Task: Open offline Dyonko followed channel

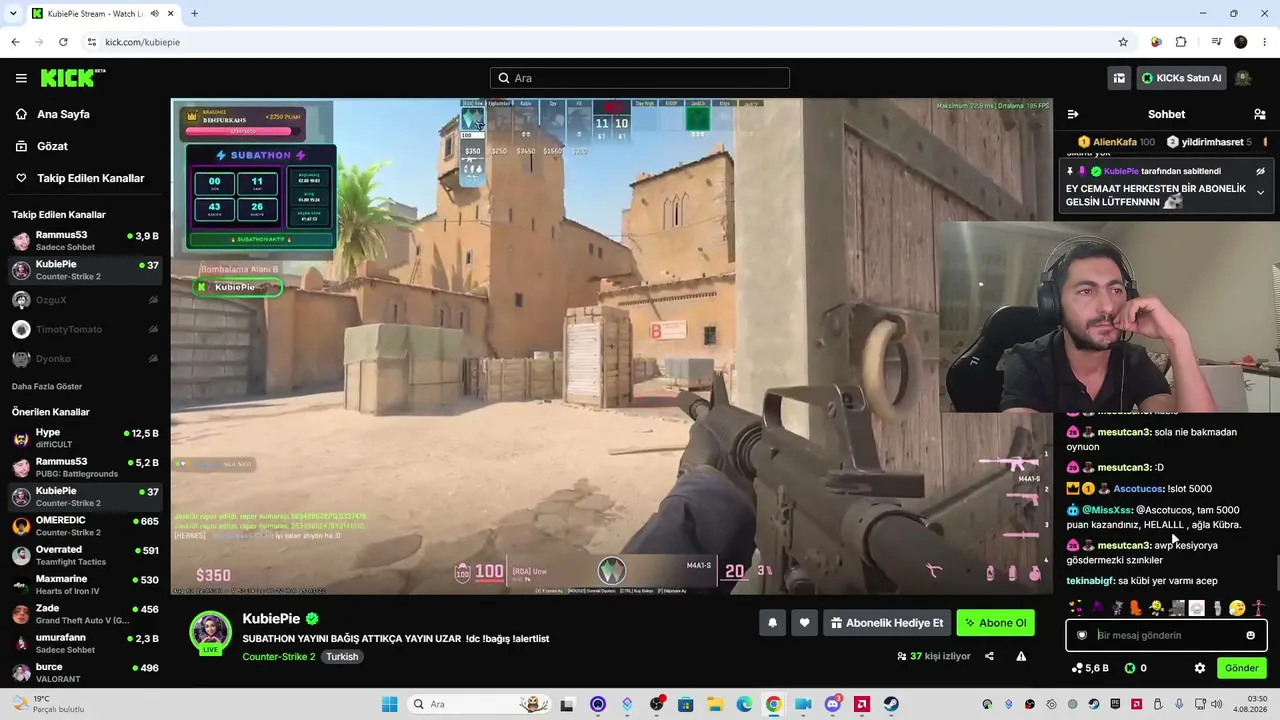Action: pos(85,358)
